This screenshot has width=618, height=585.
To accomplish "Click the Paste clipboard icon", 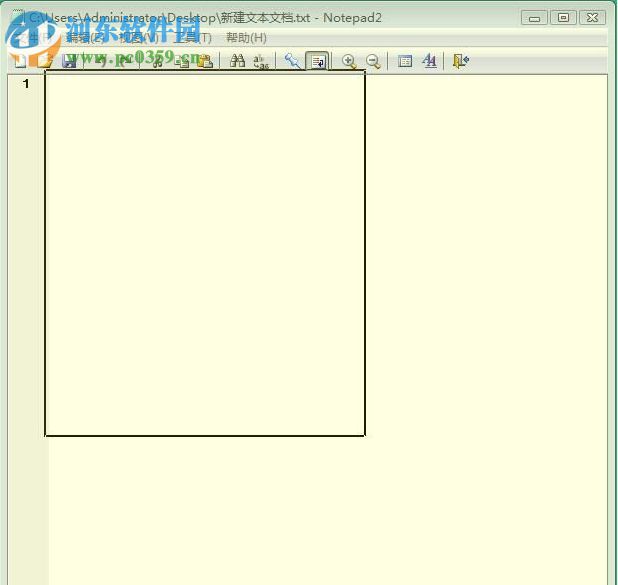I will point(205,61).
